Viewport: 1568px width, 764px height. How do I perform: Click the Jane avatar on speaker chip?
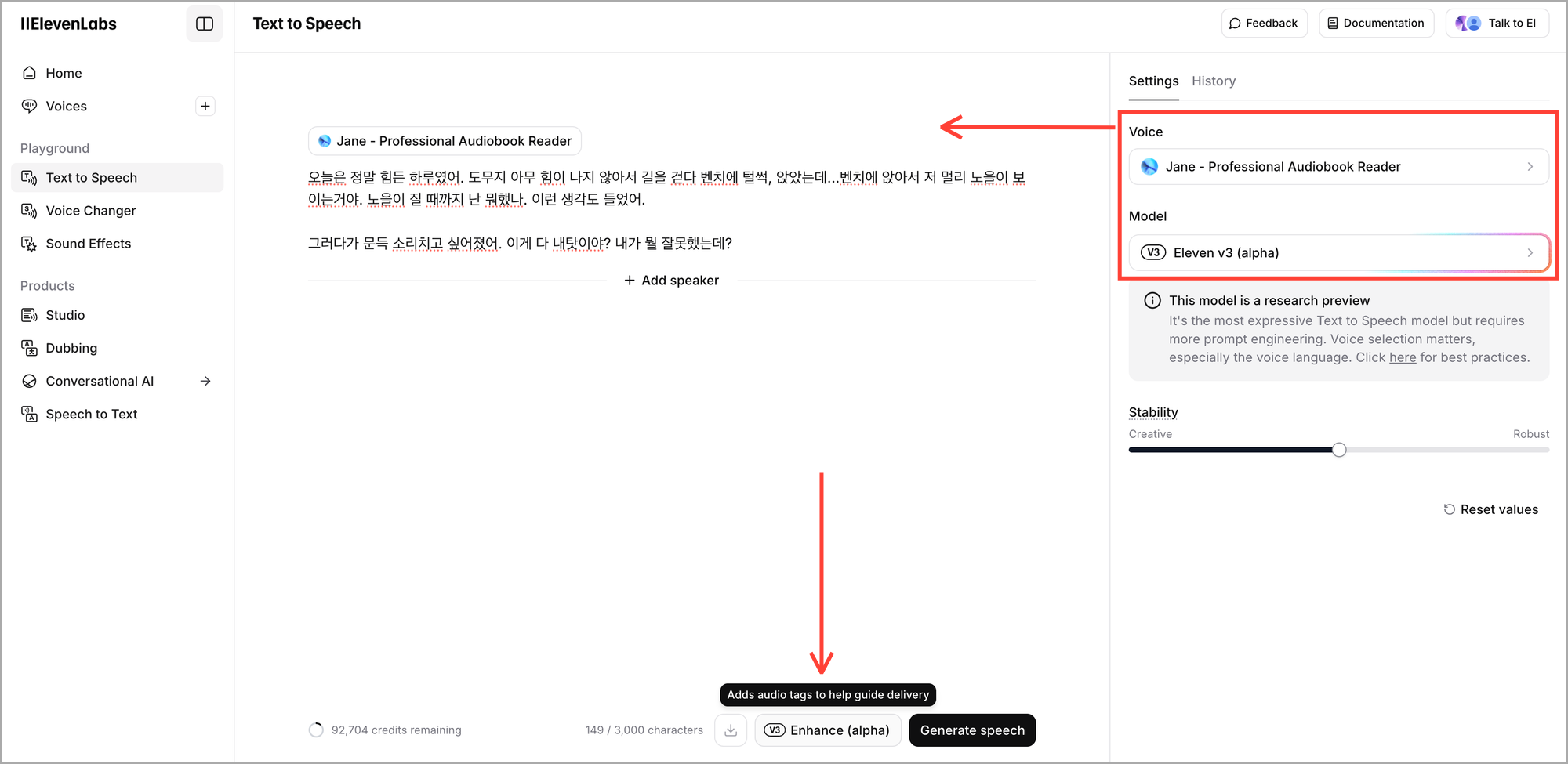[325, 141]
